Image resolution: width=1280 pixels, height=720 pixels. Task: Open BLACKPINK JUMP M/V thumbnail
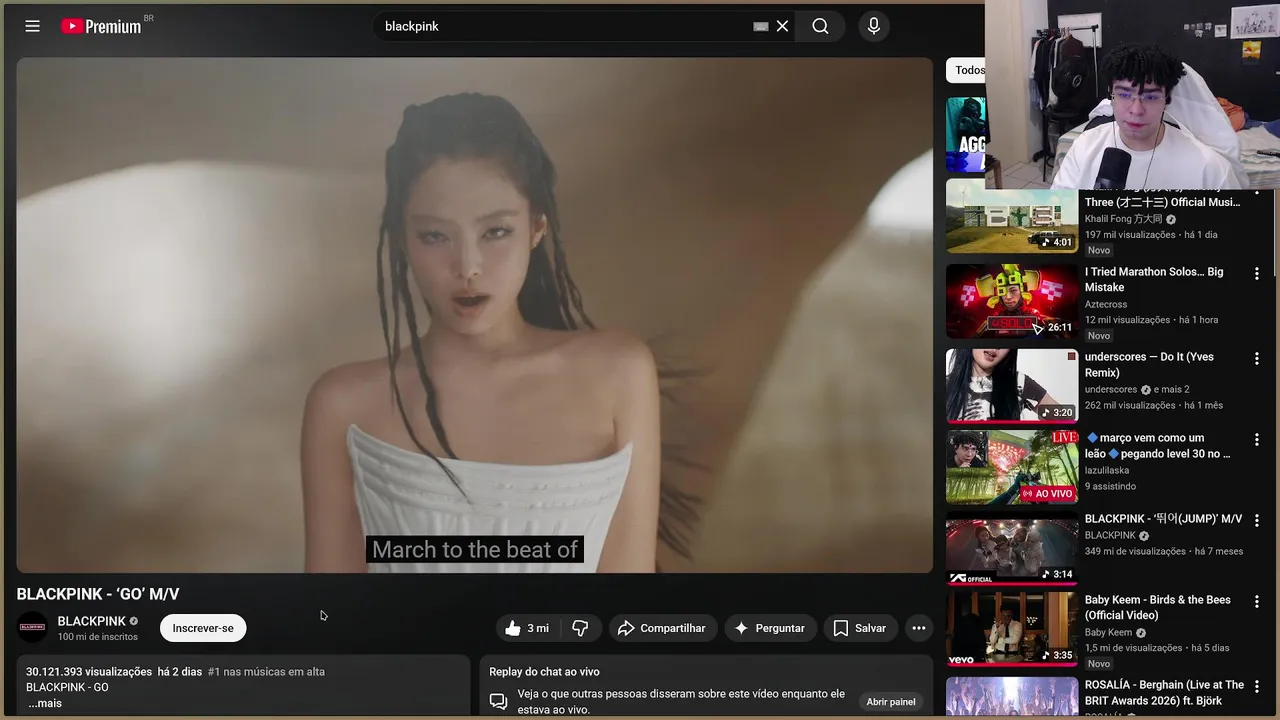1012,548
